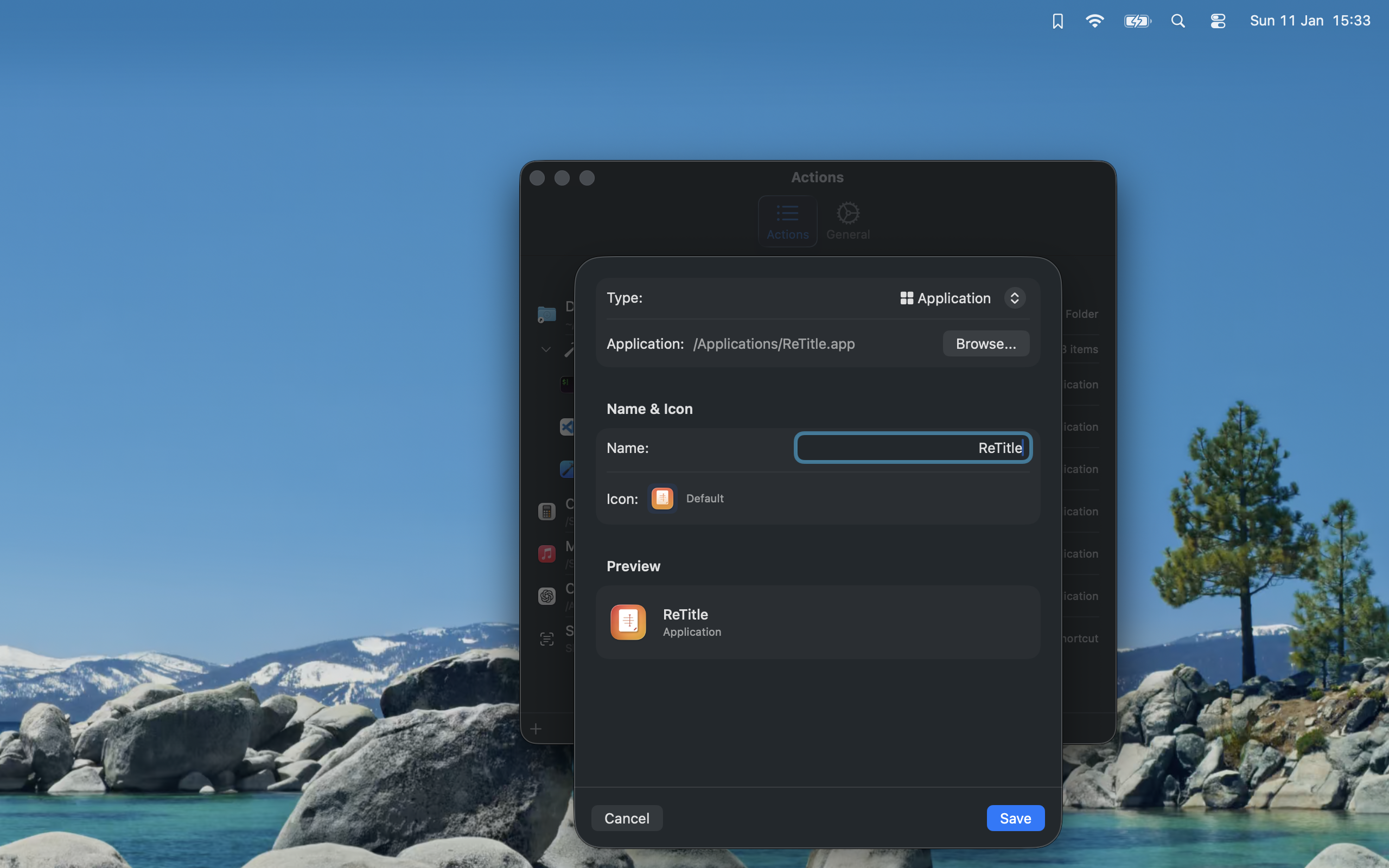1389x868 pixels.
Task: Click inside the Name field showing ReTitle
Action: tap(912, 448)
